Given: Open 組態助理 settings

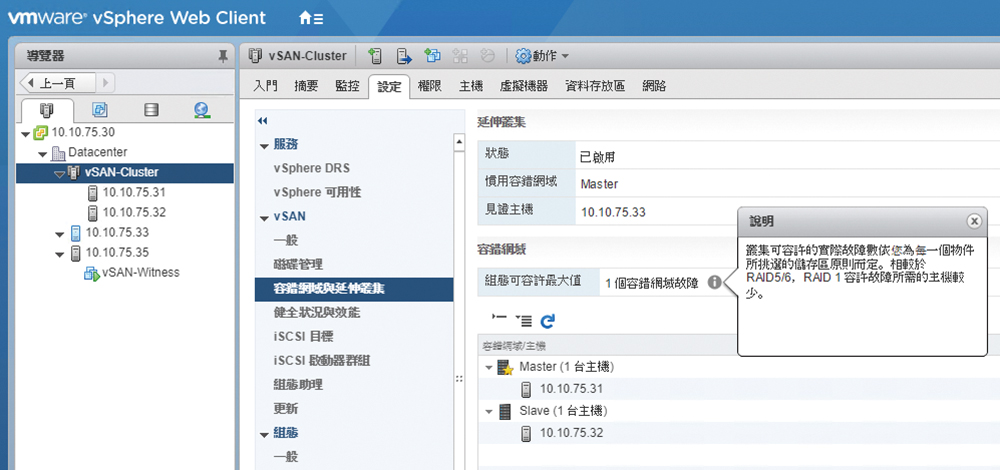Looking at the screenshot, I should coord(298,385).
